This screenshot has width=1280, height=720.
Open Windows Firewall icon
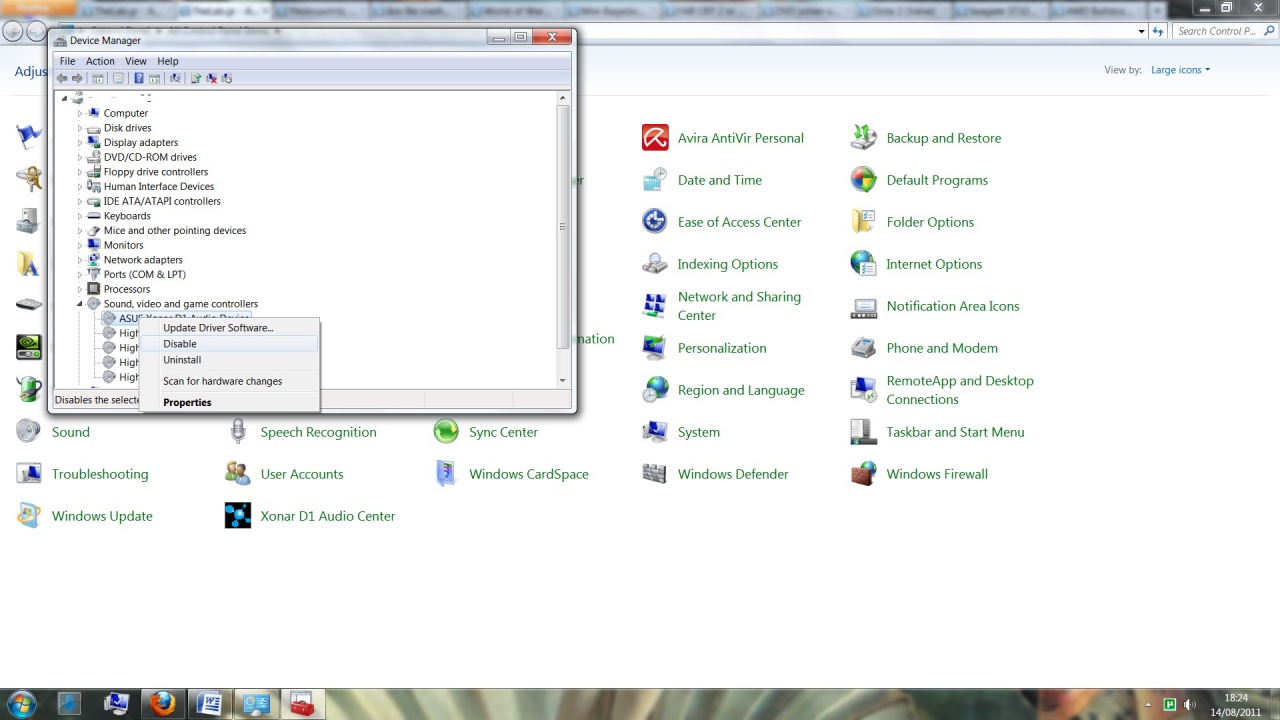tap(864, 474)
